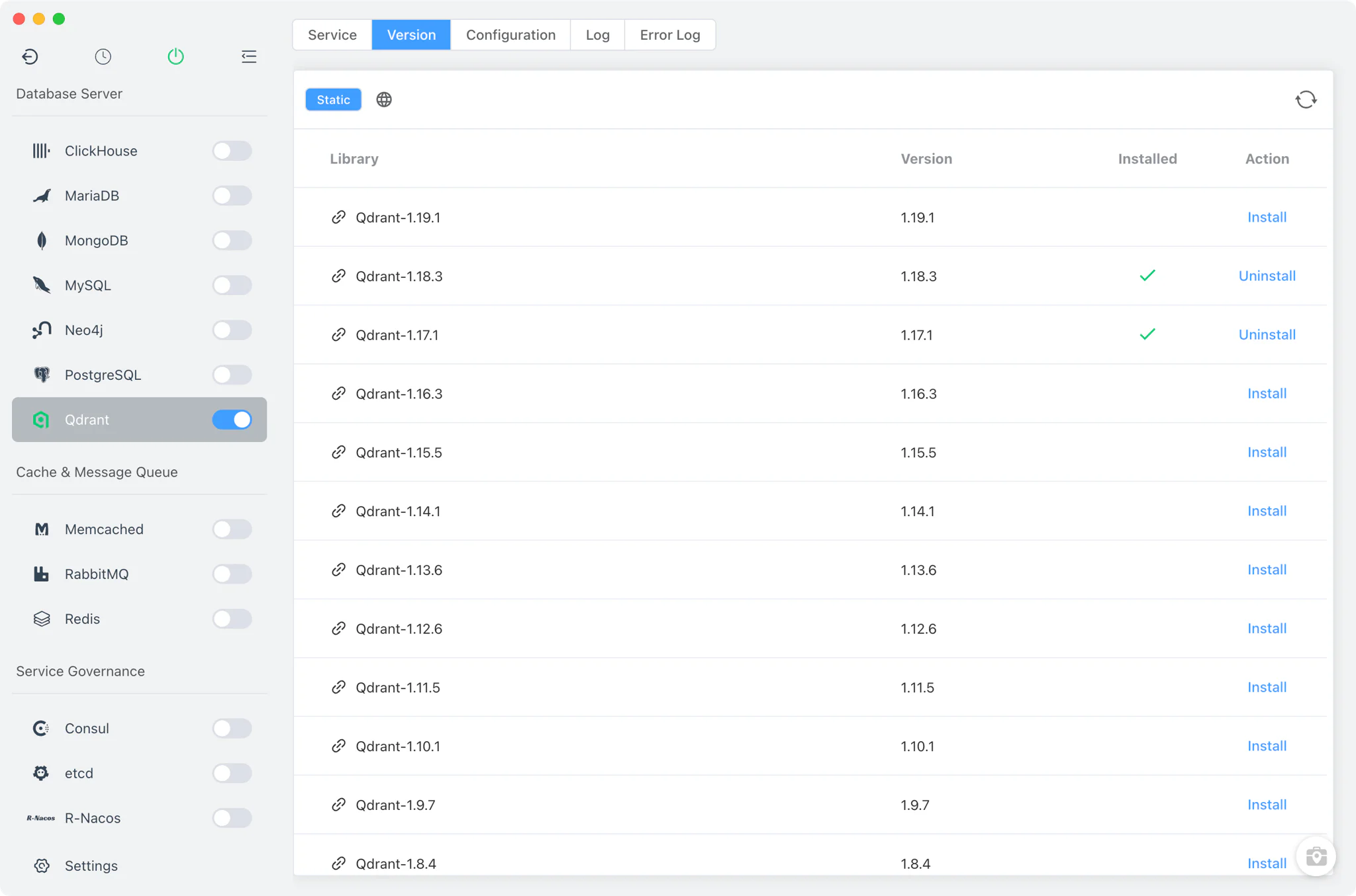Click the globe icon next to Static
The height and width of the screenshot is (896, 1356).
pyautogui.click(x=384, y=100)
